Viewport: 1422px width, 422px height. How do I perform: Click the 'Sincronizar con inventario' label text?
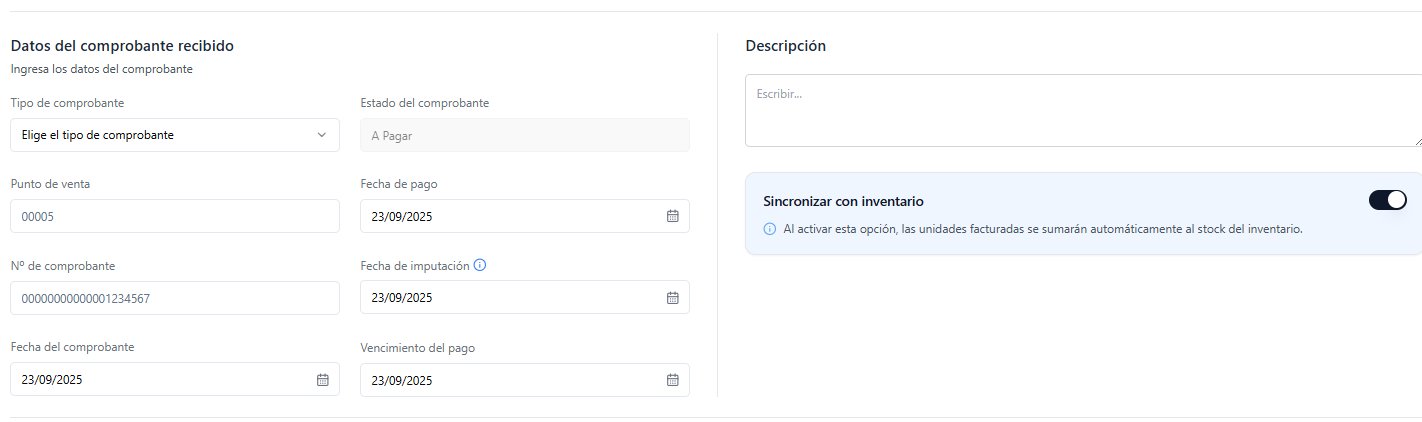[x=843, y=201]
